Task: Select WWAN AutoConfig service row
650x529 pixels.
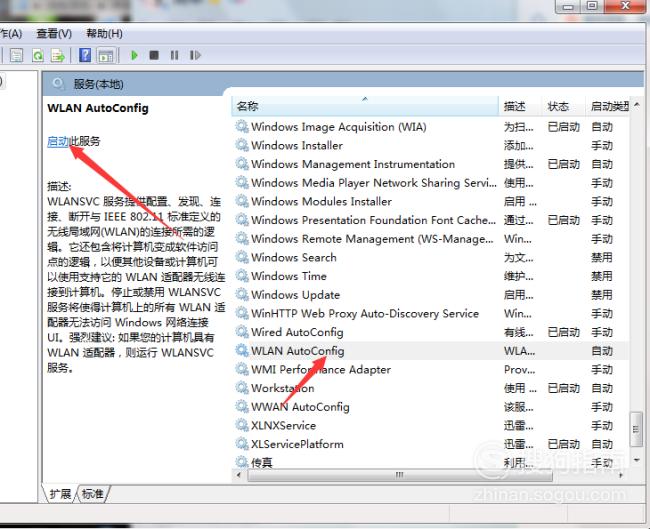Action: click(x=430, y=406)
